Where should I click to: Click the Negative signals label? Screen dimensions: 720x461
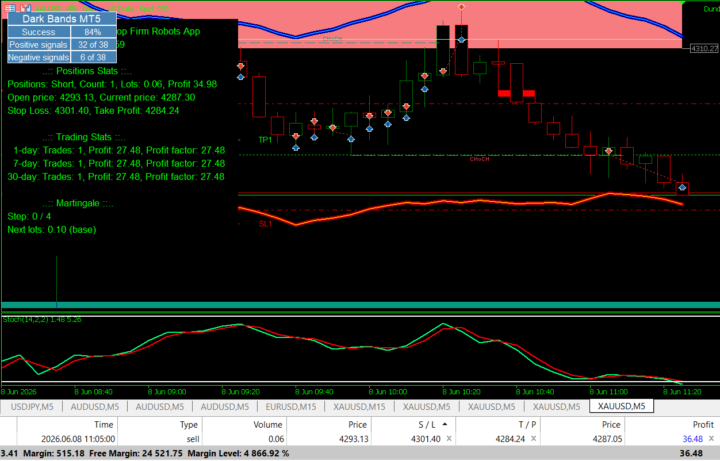[x=39, y=57]
